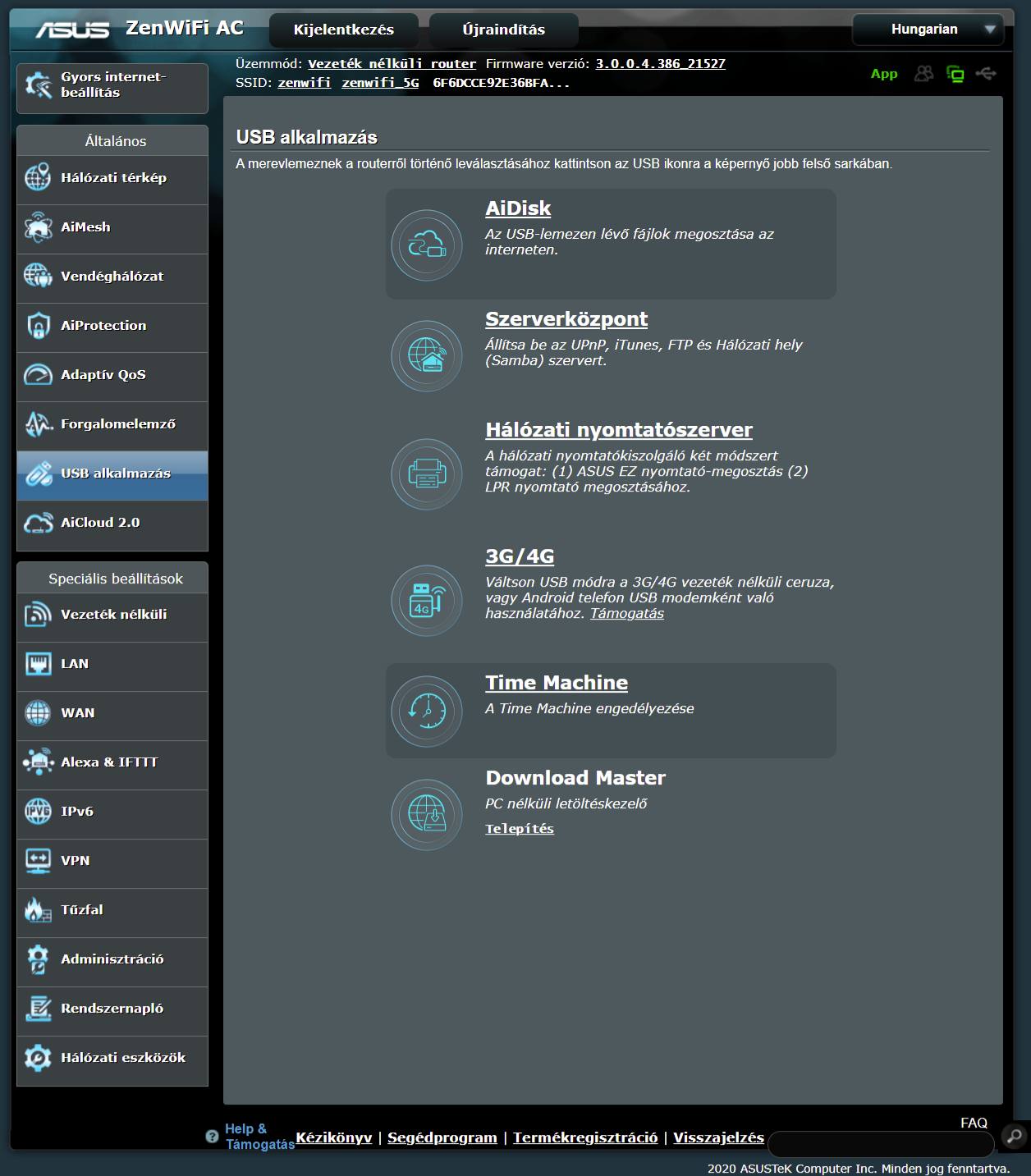Click the Forgalomelemző waveform icon
Image resolution: width=1031 pixels, height=1176 pixels.
[x=38, y=423]
